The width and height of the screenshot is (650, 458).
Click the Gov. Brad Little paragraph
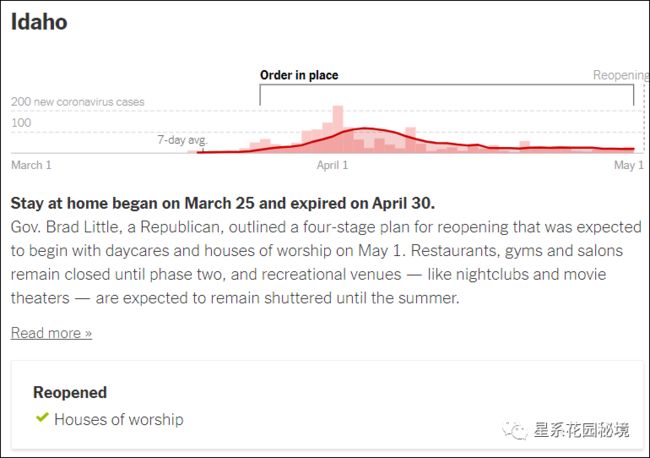pos(326,262)
